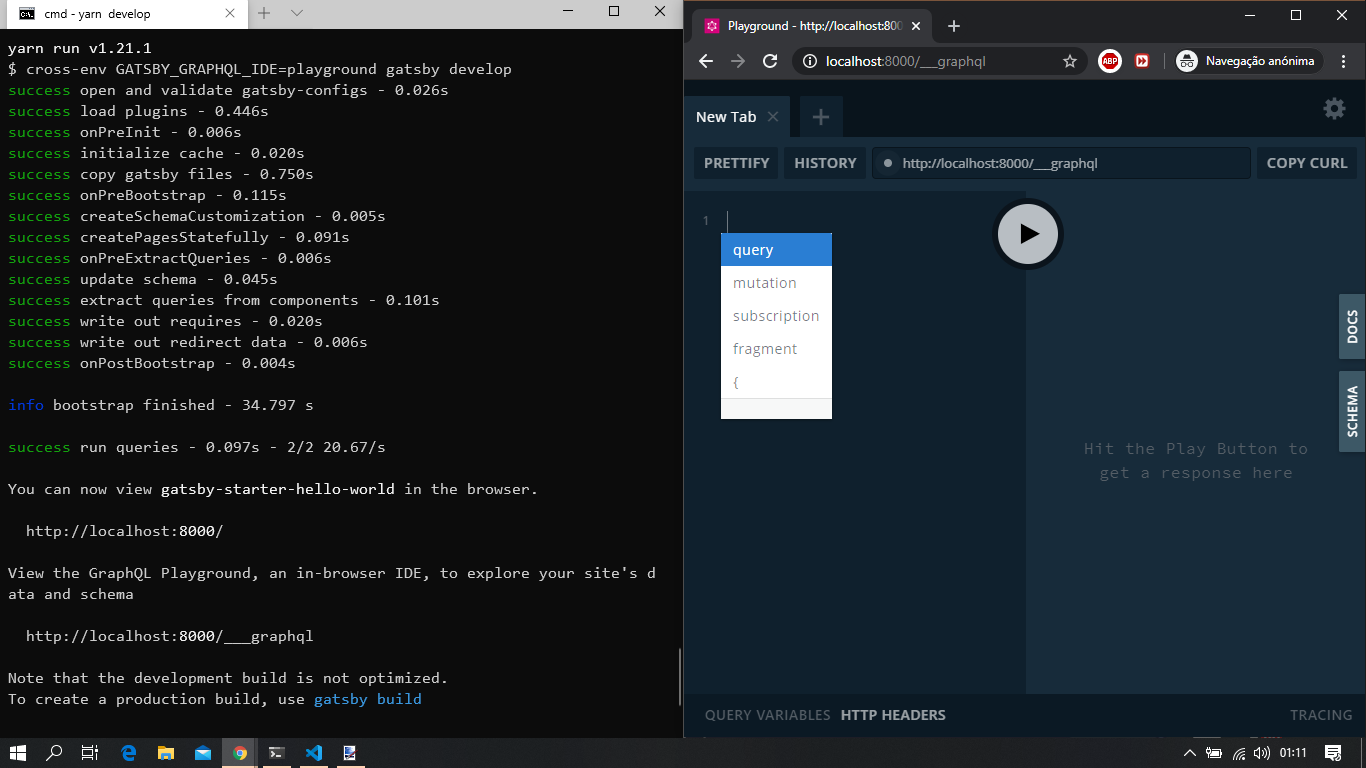Select the 'New Tab' Playground tab
The height and width of the screenshot is (768, 1366).
click(x=725, y=116)
